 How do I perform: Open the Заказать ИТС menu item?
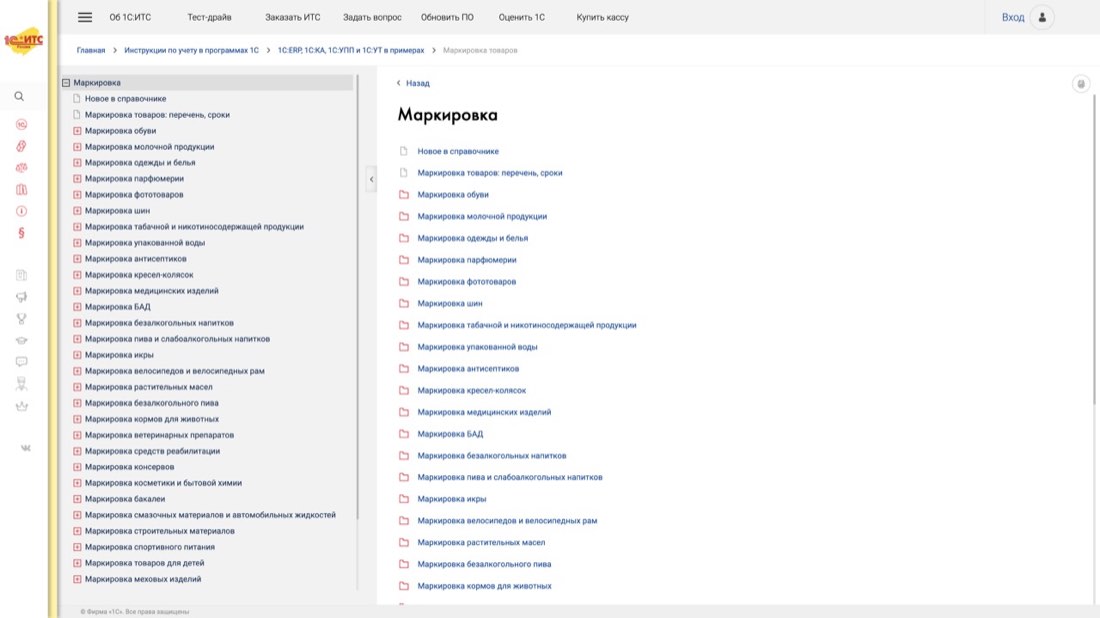click(293, 18)
